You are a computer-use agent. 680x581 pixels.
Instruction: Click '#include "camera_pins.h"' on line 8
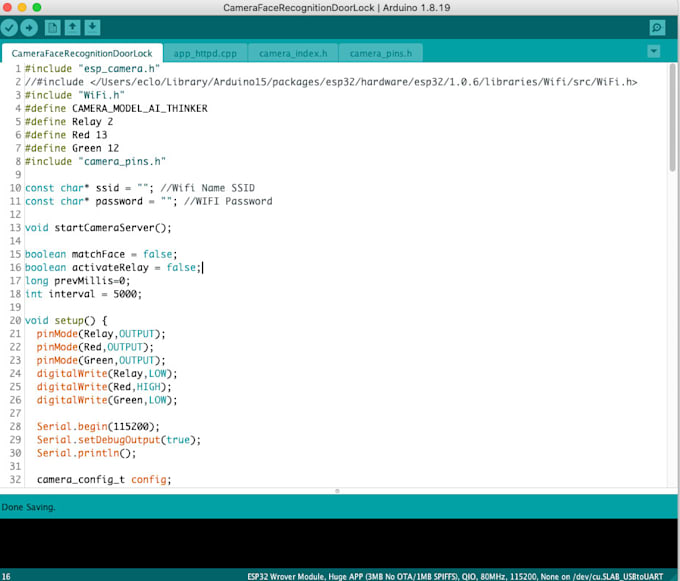pos(95,161)
